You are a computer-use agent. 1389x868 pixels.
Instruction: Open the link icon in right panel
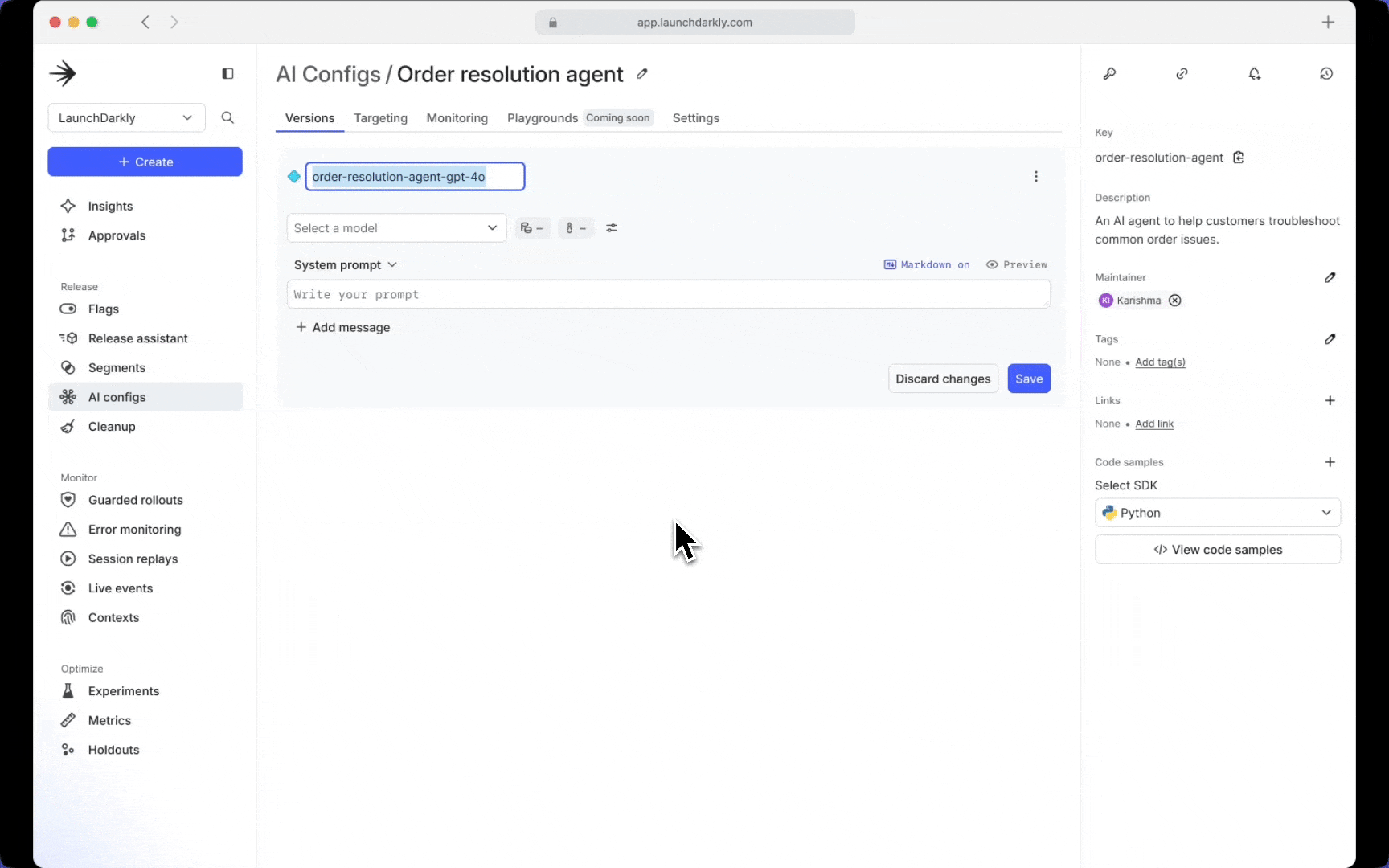tap(1182, 74)
